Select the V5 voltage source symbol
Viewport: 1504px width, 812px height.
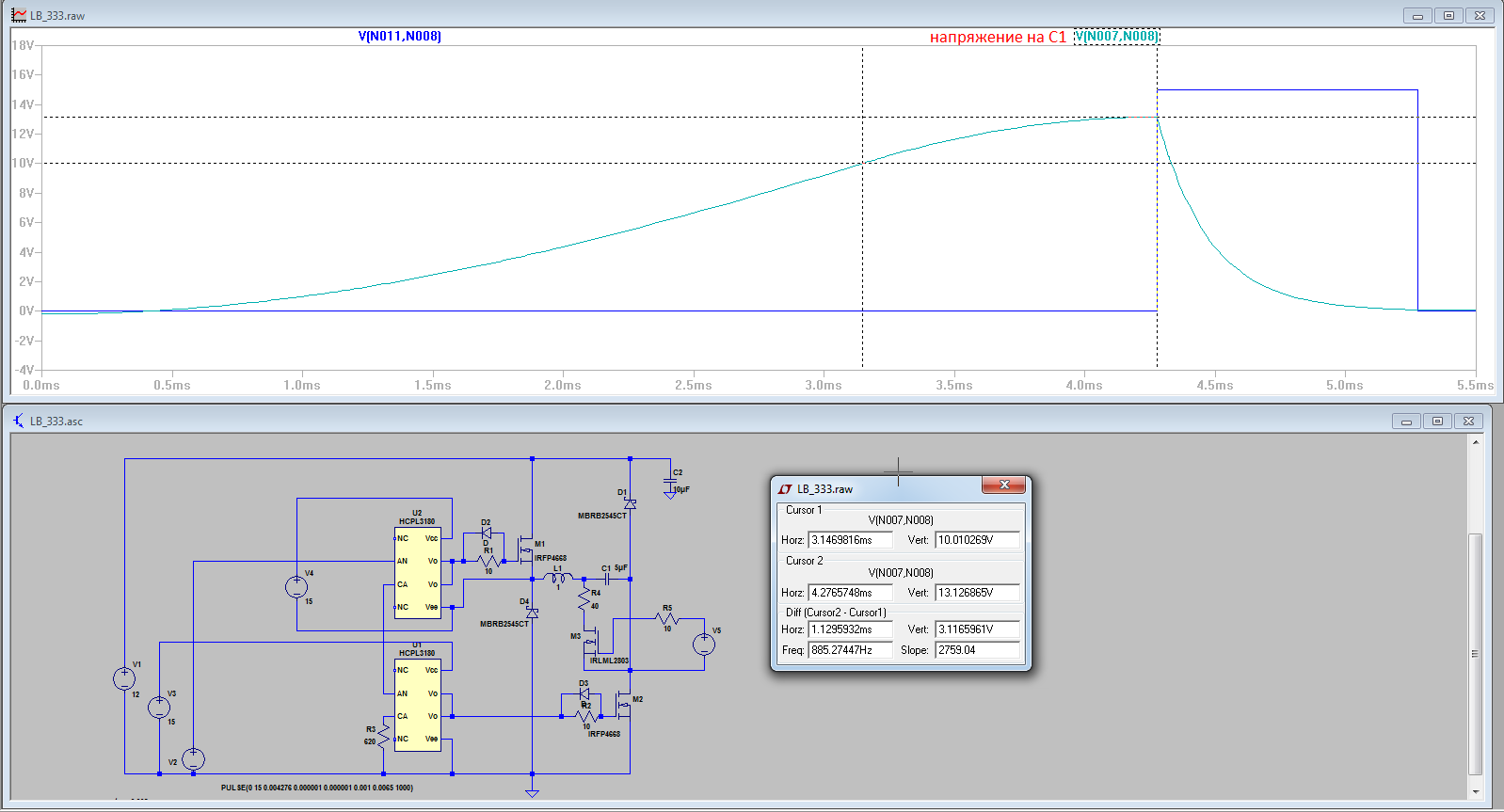(704, 645)
